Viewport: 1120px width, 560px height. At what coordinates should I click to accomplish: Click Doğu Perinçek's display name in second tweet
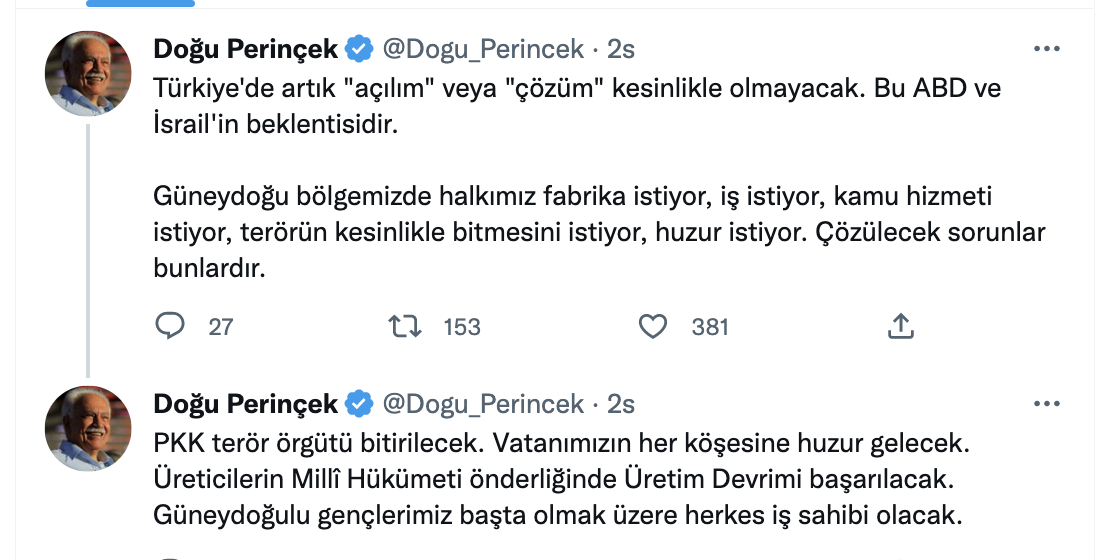(246, 404)
